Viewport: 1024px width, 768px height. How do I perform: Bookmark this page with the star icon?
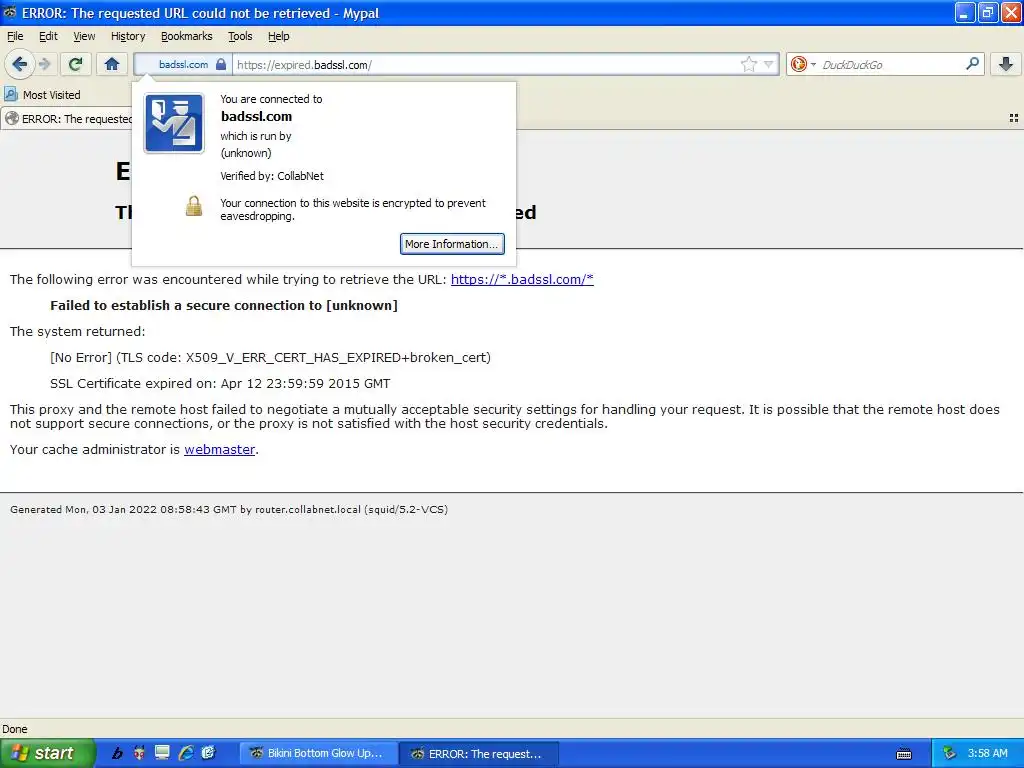click(x=748, y=64)
